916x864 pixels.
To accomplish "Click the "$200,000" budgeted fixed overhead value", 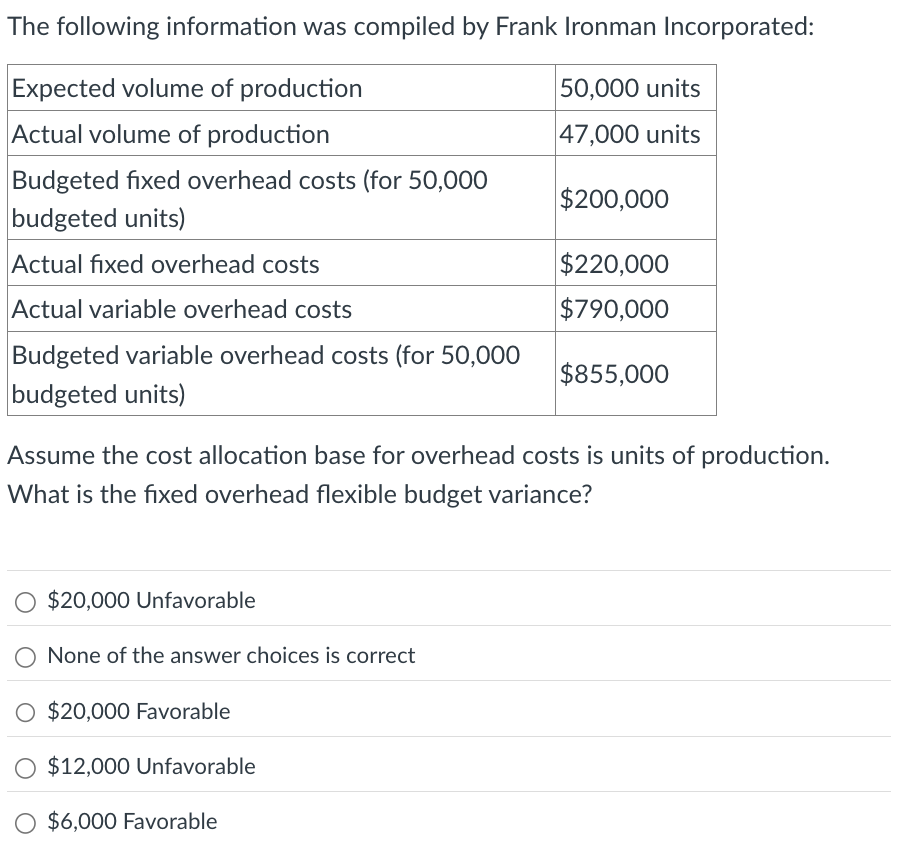I will click(614, 199).
